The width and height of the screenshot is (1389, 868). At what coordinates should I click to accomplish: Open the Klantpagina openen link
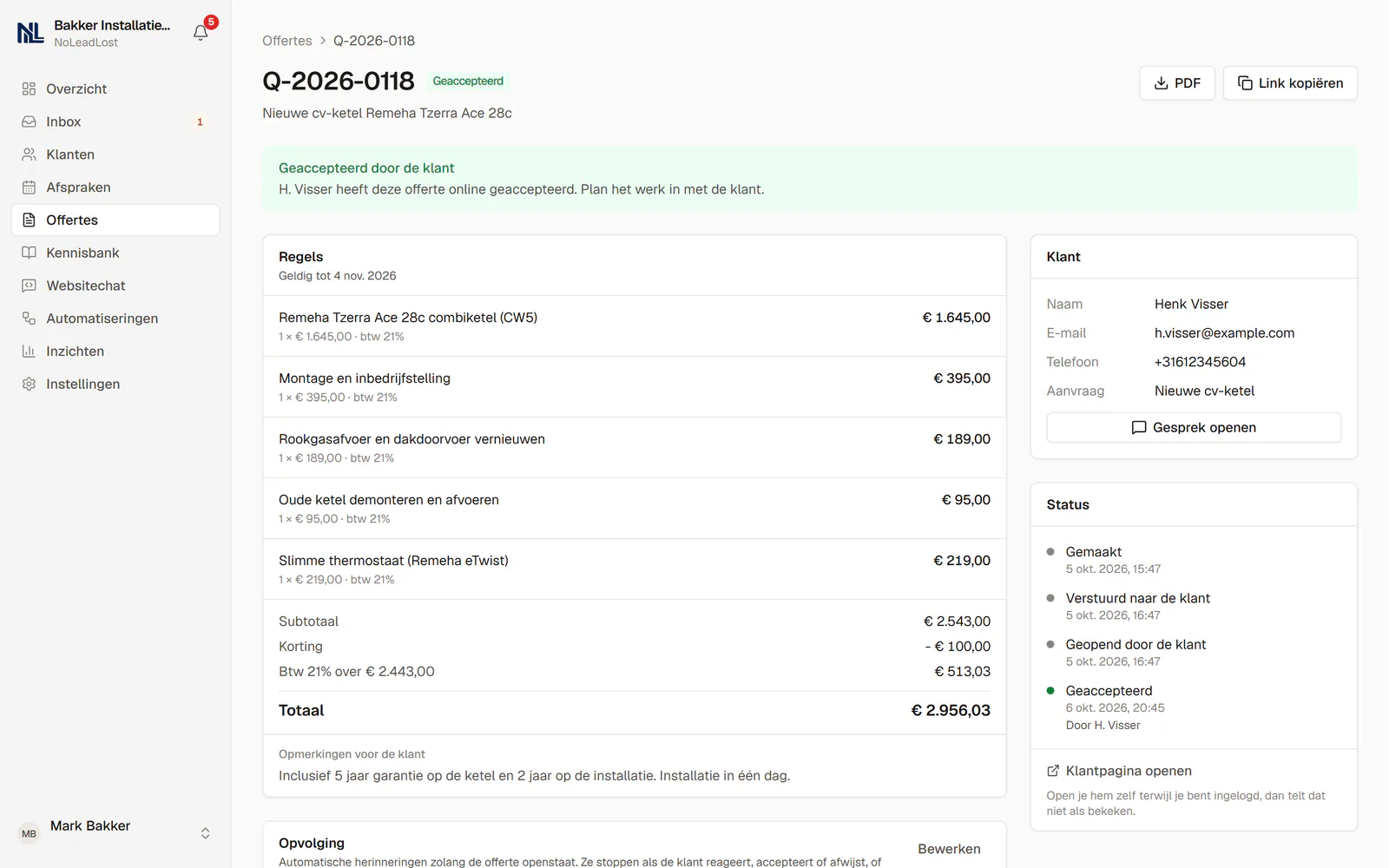[1119, 771]
